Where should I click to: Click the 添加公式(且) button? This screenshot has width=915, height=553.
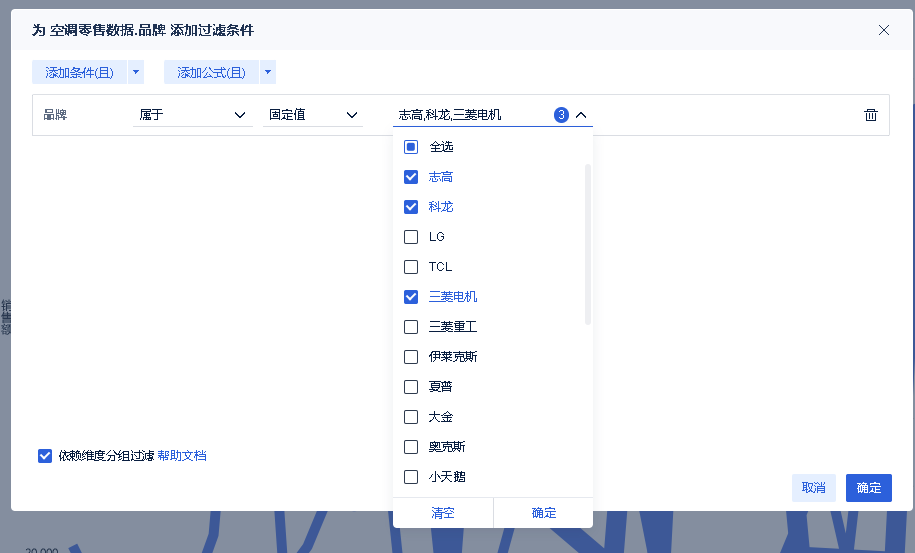211,72
